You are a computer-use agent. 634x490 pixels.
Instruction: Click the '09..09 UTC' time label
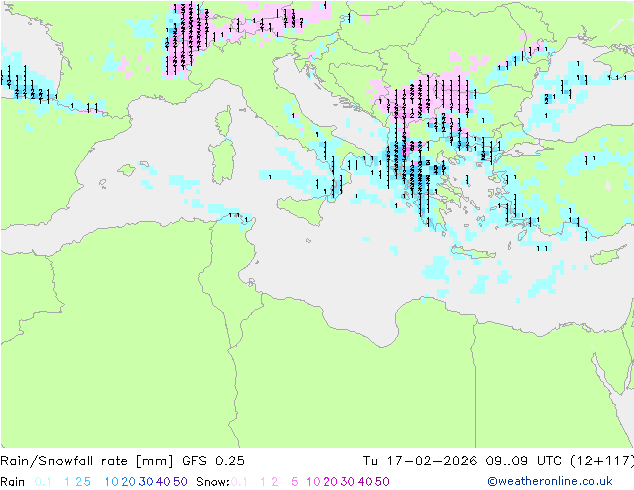[x=525, y=461]
